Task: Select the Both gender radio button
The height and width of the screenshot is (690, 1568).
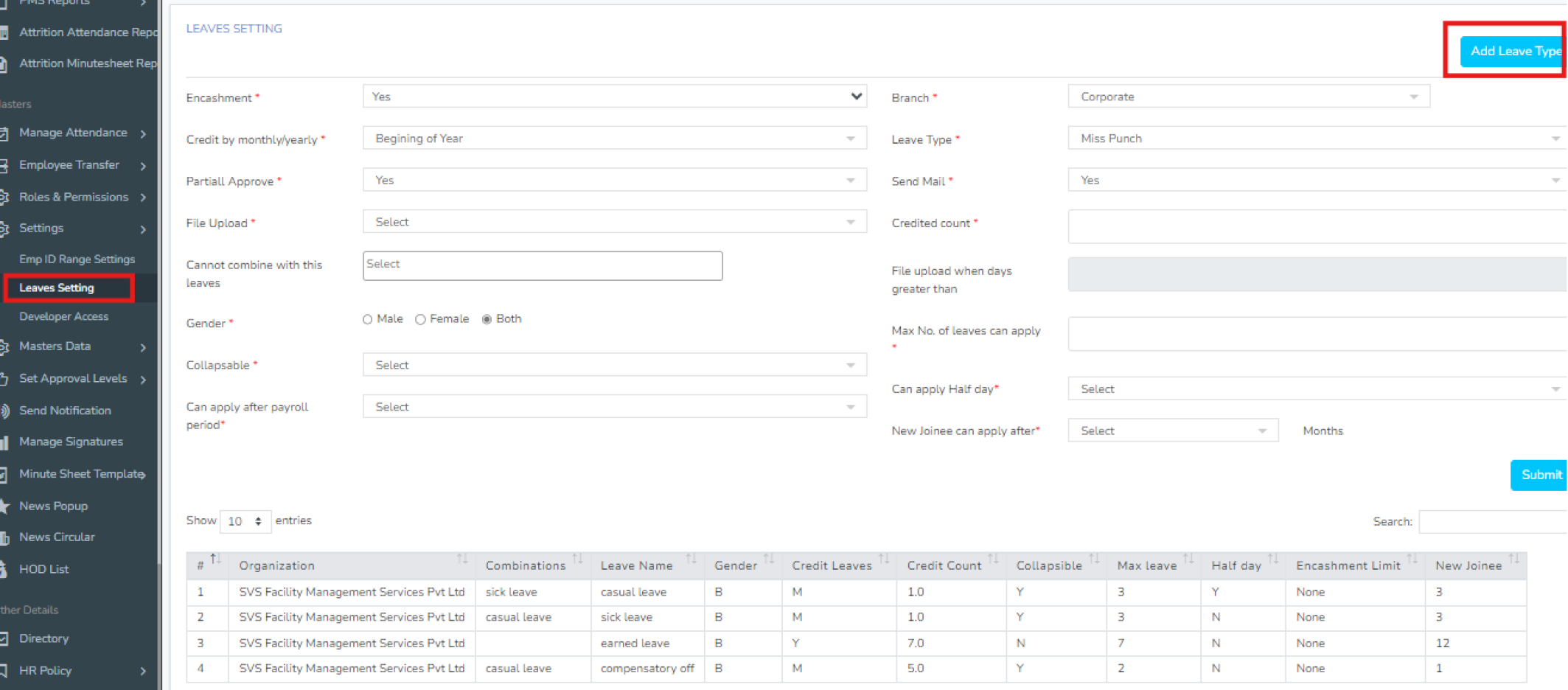Action: tap(487, 319)
